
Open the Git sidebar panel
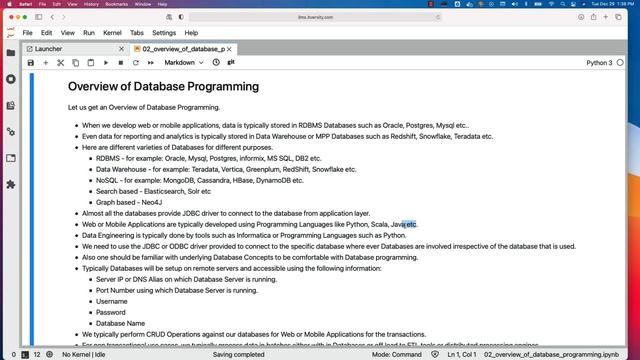point(11,105)
